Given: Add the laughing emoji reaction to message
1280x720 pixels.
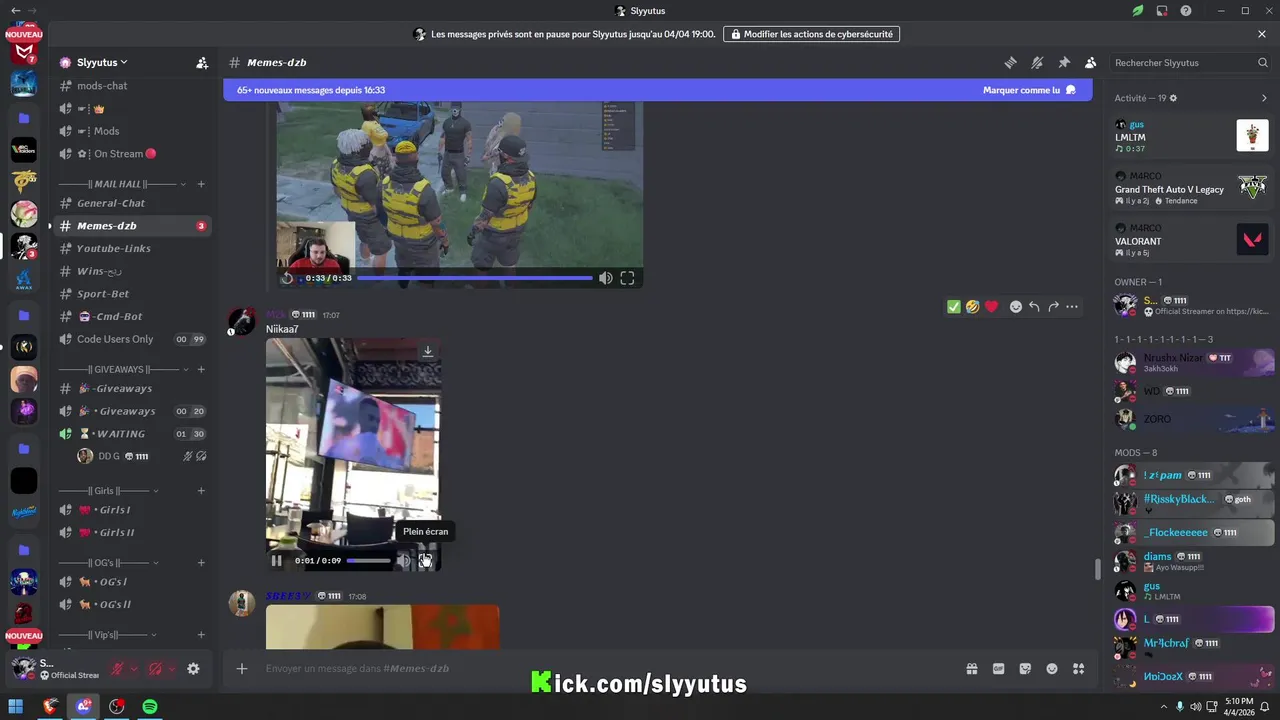Looking at the screenshot, I should 972,307.
